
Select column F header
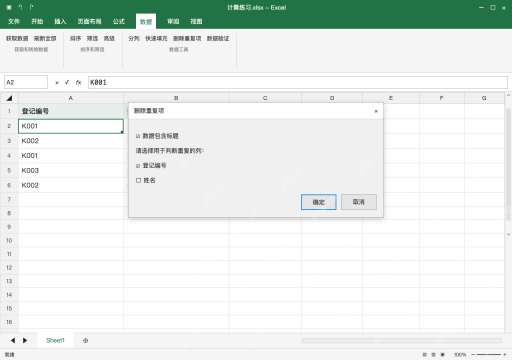point(442,98)
